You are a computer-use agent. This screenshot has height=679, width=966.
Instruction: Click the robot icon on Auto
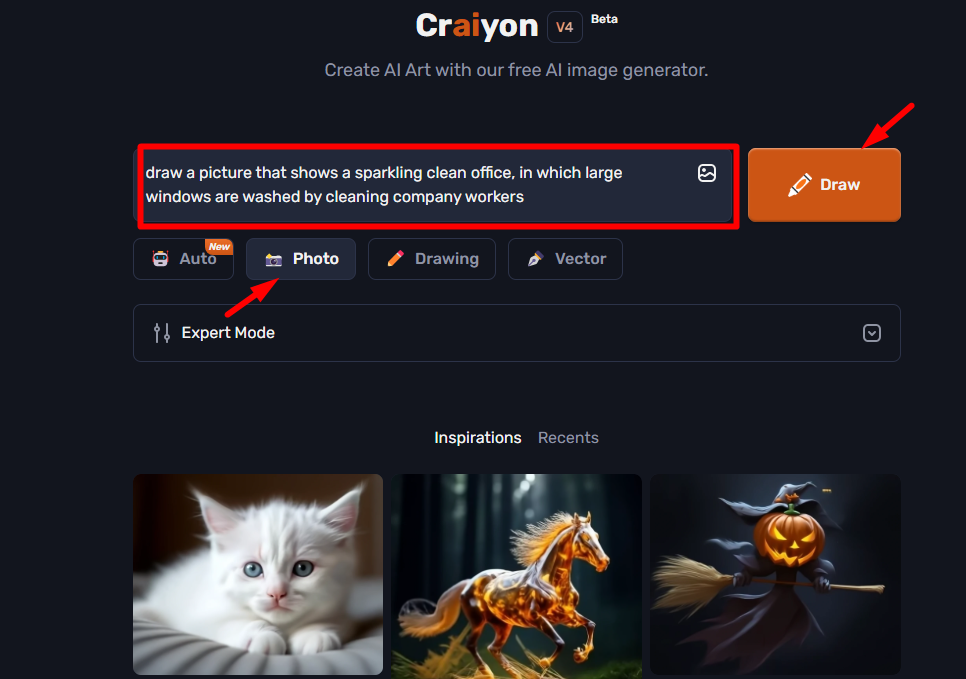160,259
